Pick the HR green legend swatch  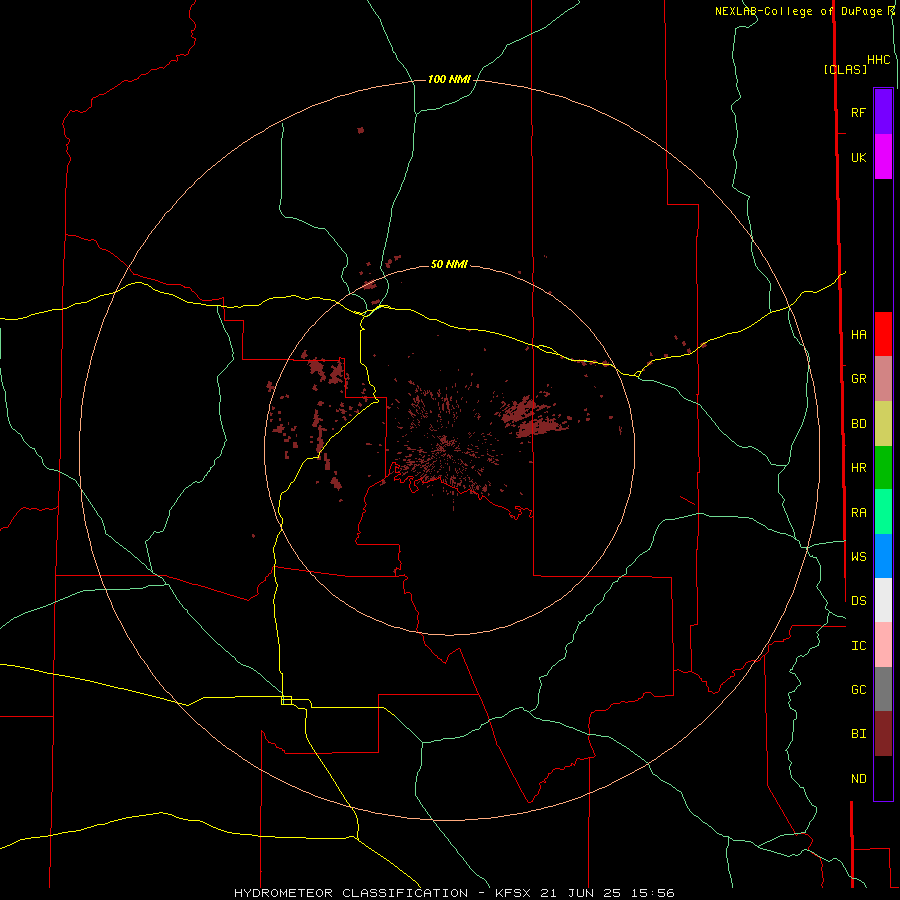tap(883, 468)
